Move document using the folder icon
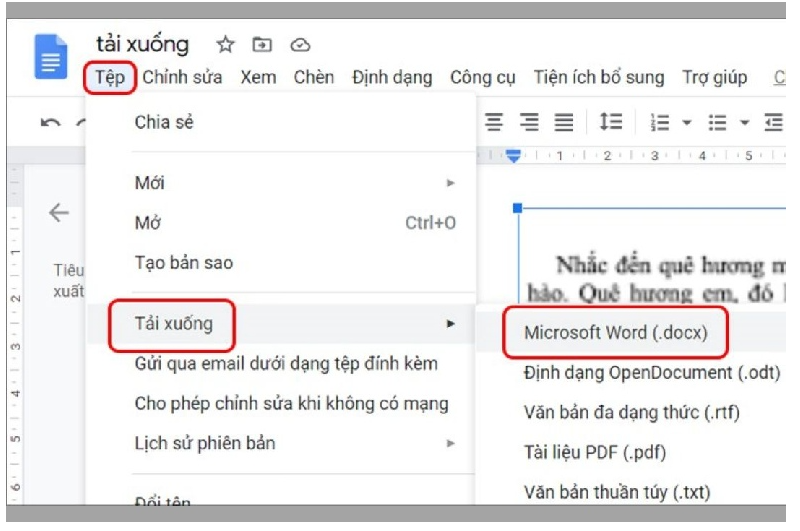 (262, 45)
